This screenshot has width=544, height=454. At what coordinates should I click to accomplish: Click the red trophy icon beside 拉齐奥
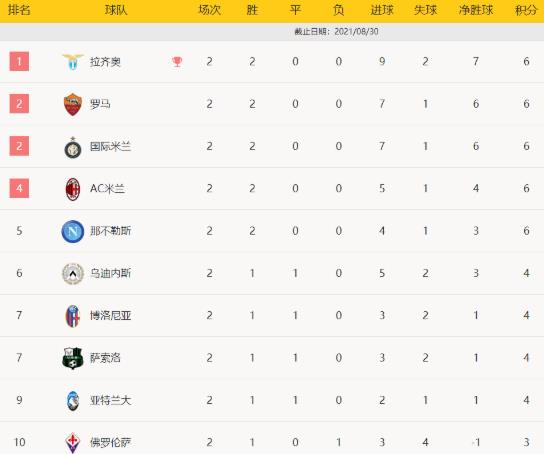tap(177, 62)
